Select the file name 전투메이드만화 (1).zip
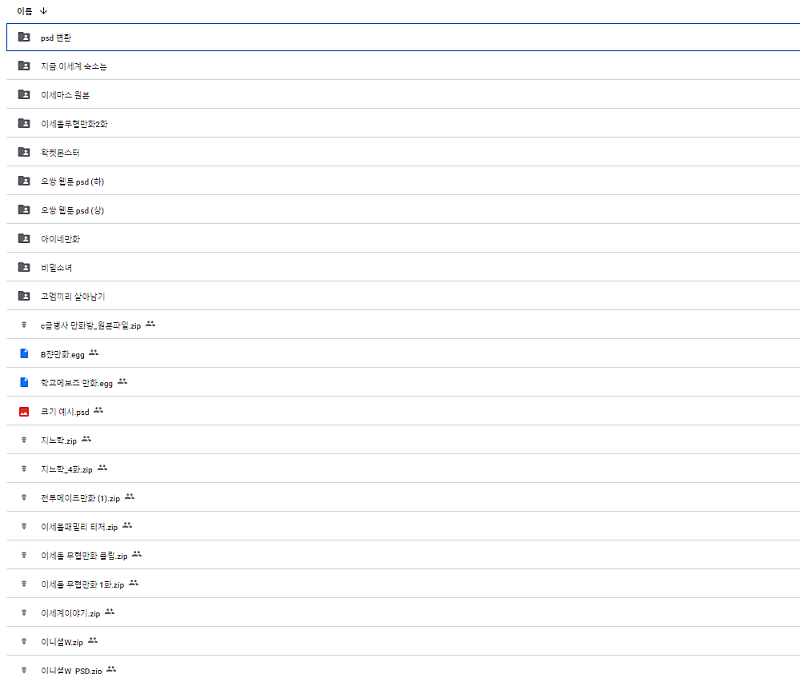 tap(81, 498)
